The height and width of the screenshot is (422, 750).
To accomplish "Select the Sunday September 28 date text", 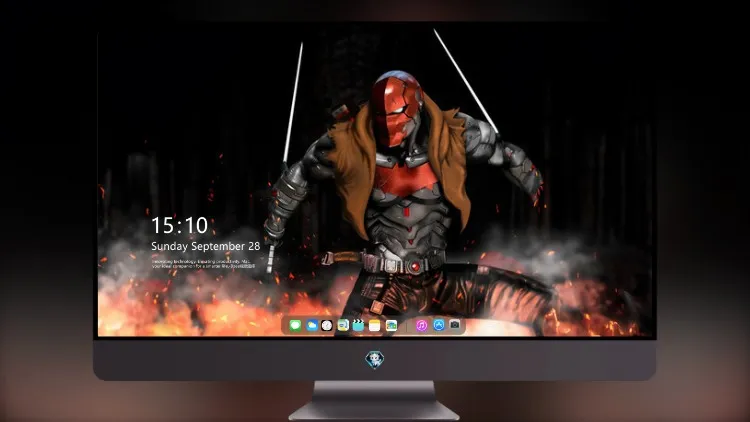I will (x=206, y=246).
